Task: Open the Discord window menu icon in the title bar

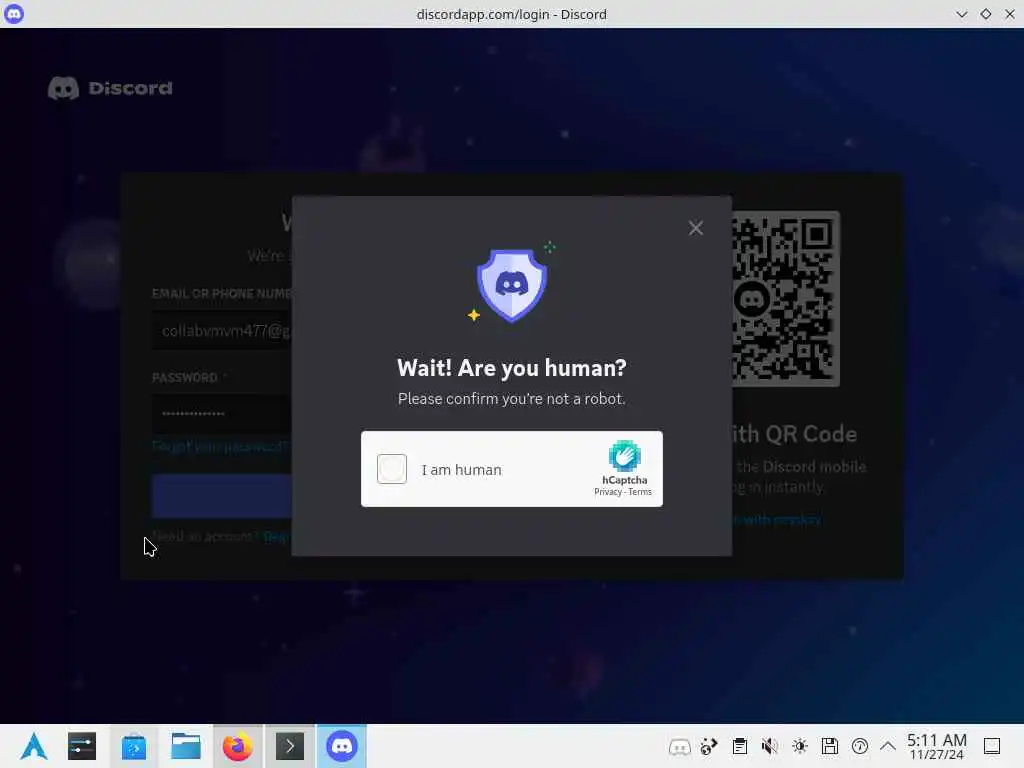Action: (14, 14)
